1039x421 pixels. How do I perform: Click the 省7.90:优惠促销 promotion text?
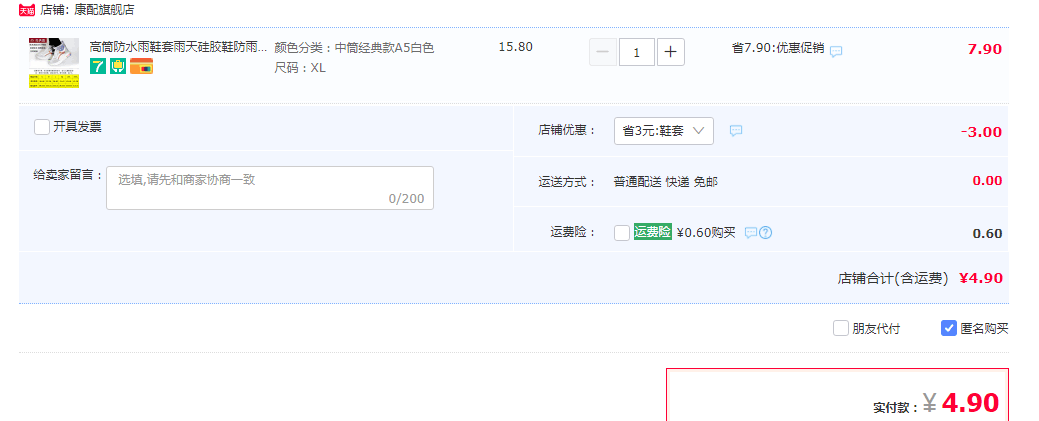[x=778, y=48]
